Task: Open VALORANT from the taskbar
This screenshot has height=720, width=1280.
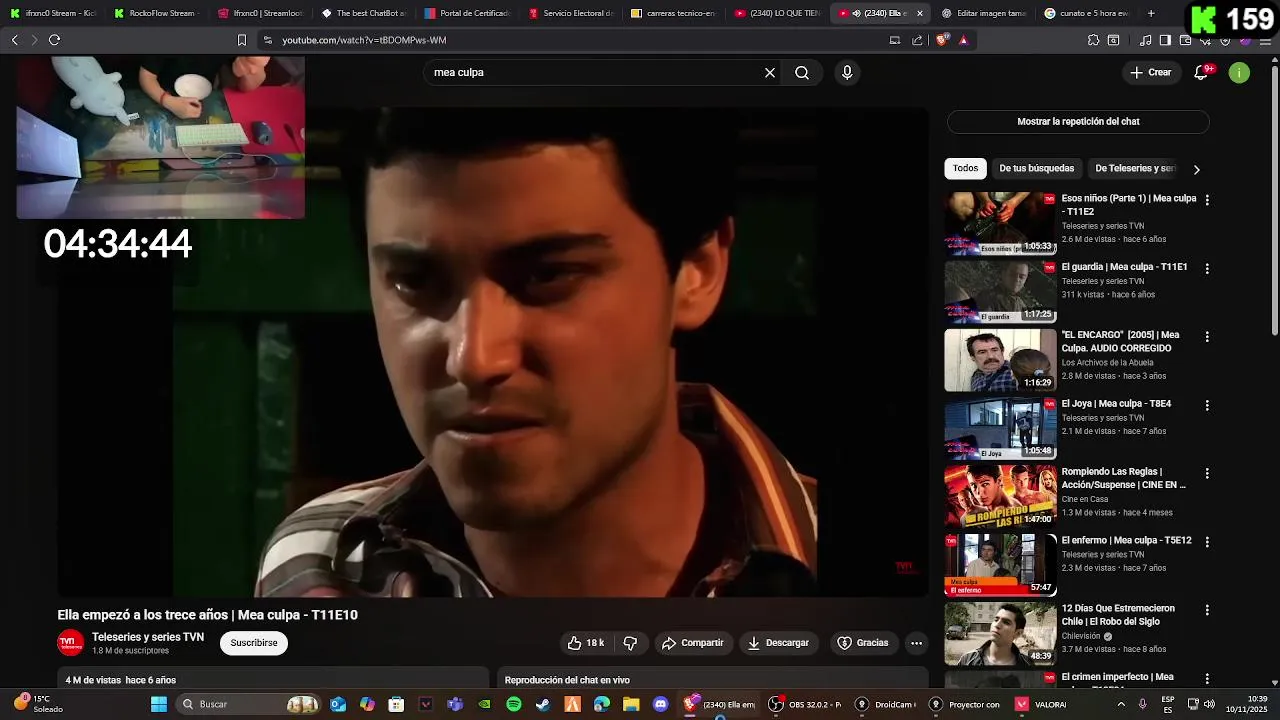Action: coord(1042,704)
